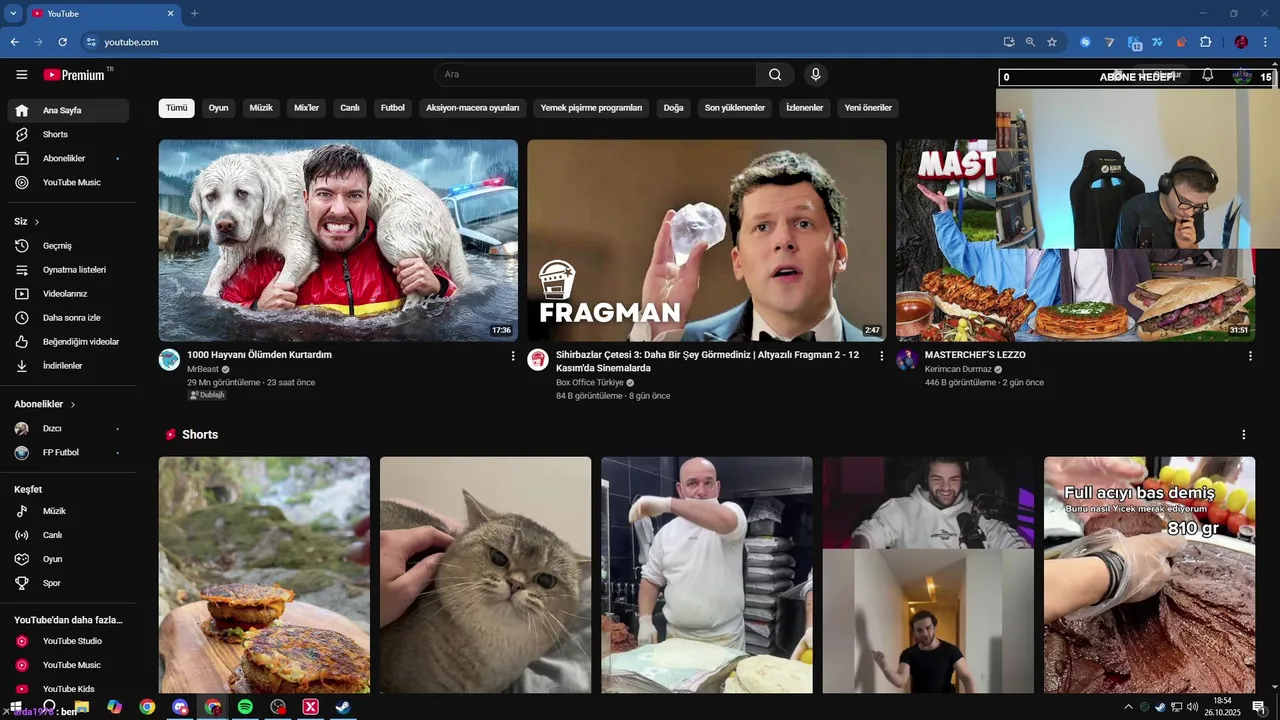
Task: Open Spotify from the taskbar
Action: (x=245, y=707)
